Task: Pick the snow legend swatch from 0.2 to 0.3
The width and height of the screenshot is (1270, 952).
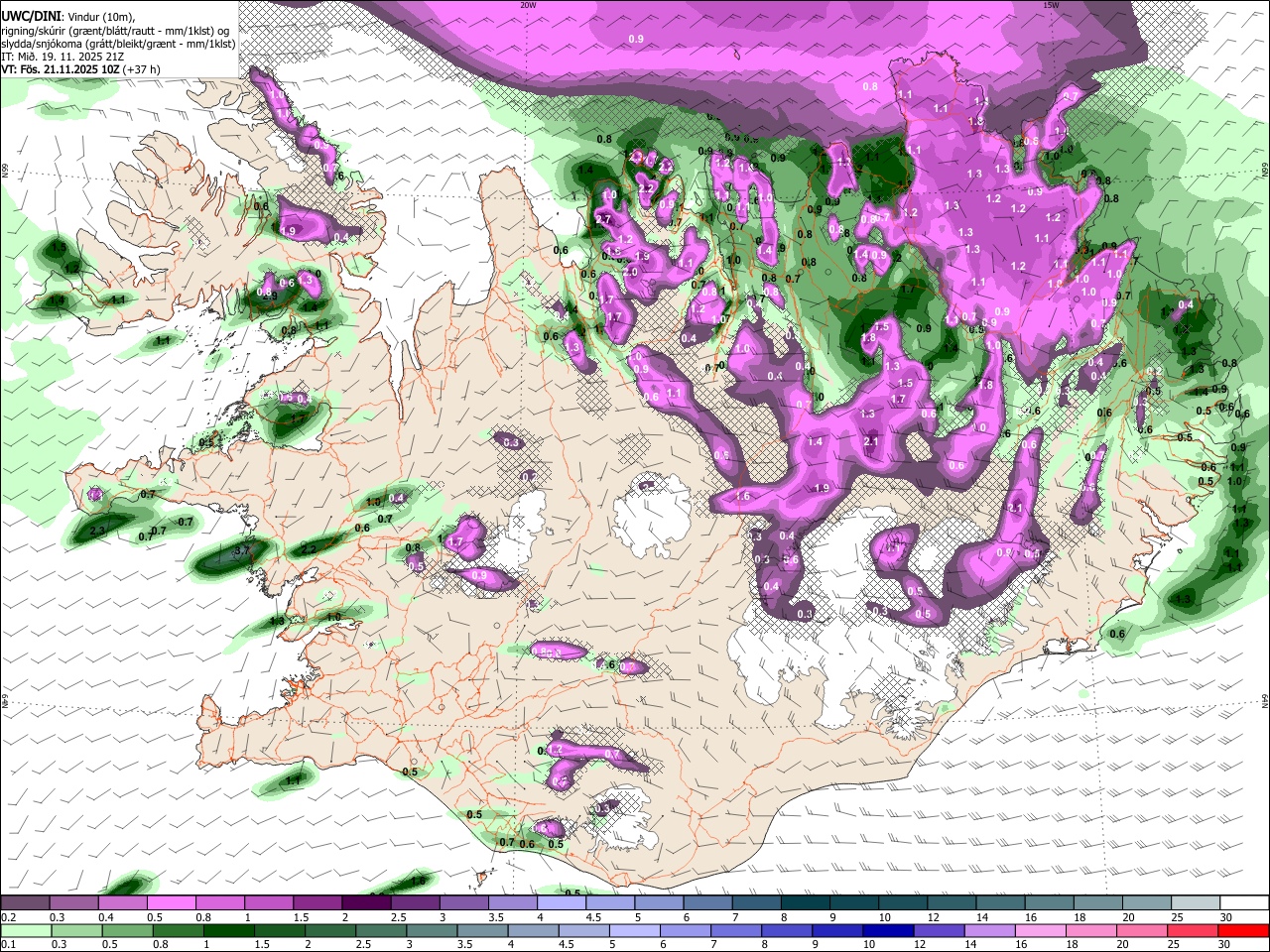Action: pyautogui.click(x=26, y=902)
